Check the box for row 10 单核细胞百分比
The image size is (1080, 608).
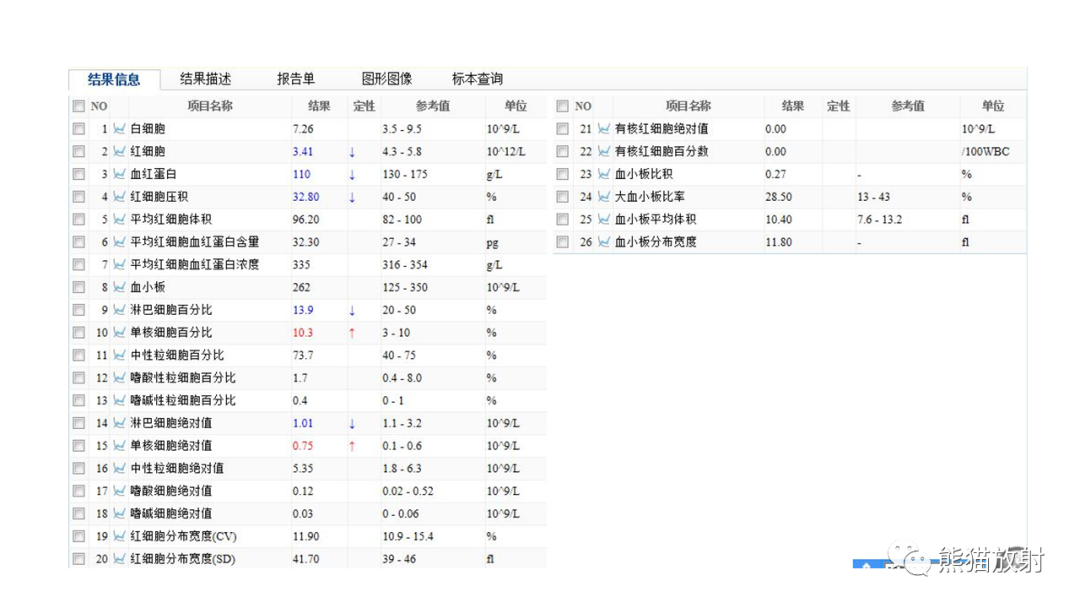pyautogui.click(x=79, y=333)
